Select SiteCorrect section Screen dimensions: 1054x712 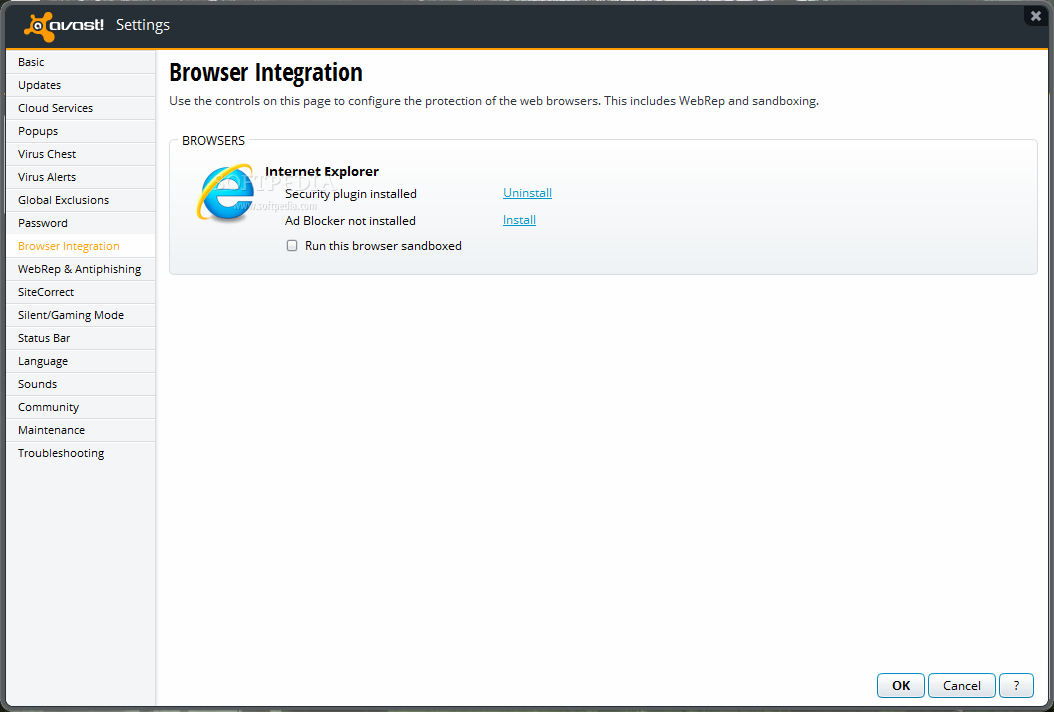81,292
